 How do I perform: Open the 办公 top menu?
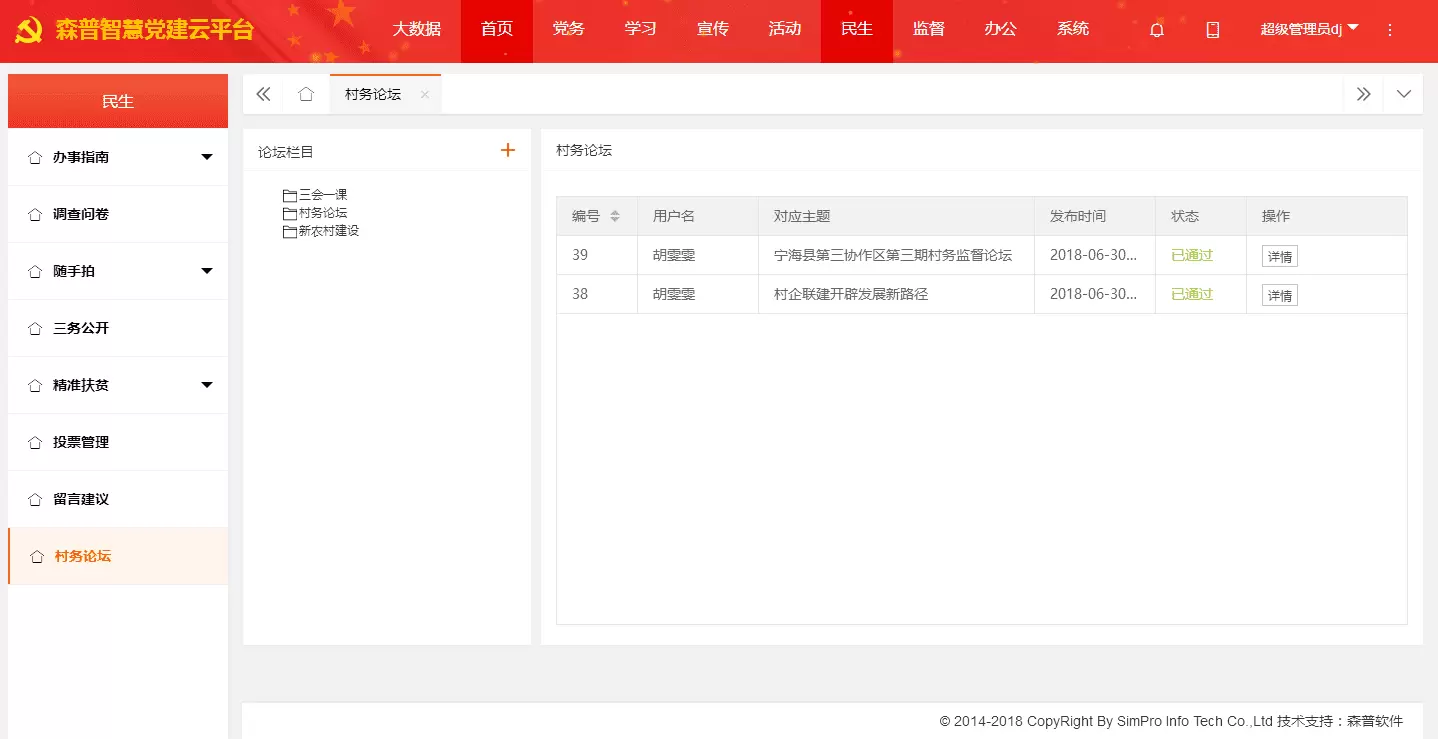(1001, 30)
